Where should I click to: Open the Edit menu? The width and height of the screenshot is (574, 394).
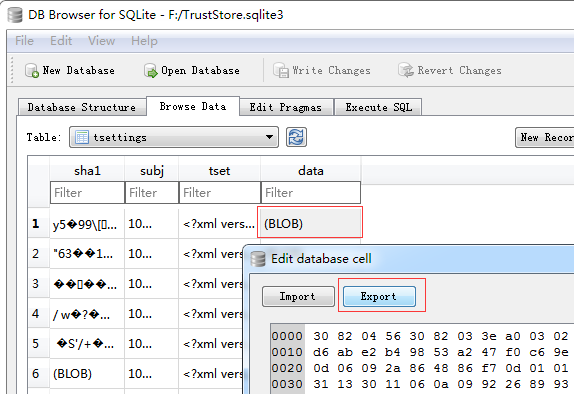(61, 41)
